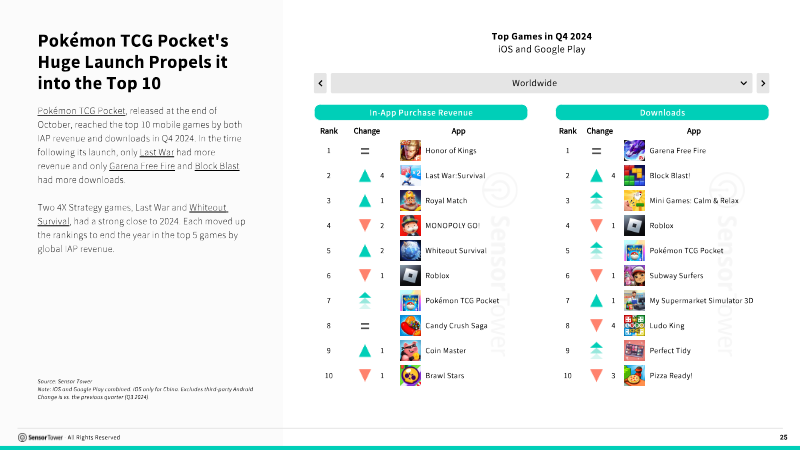Click the Garena Free Fire downloads icon

pos(634,151)
